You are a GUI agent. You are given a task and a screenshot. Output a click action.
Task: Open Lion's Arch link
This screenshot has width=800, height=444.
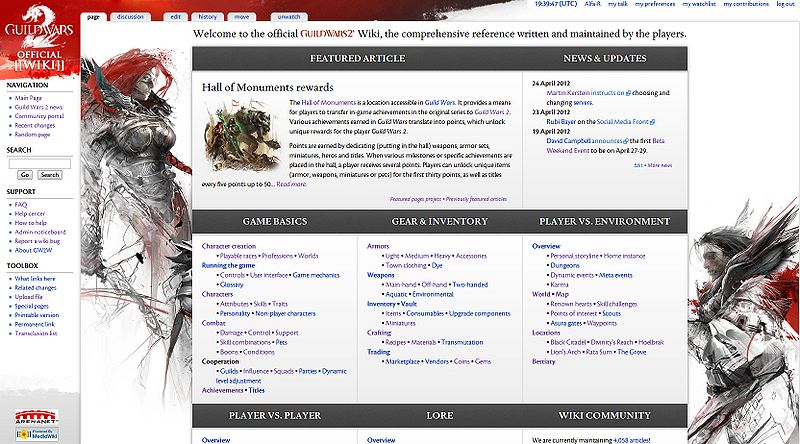pyautogui.click(x=565, y=353)
